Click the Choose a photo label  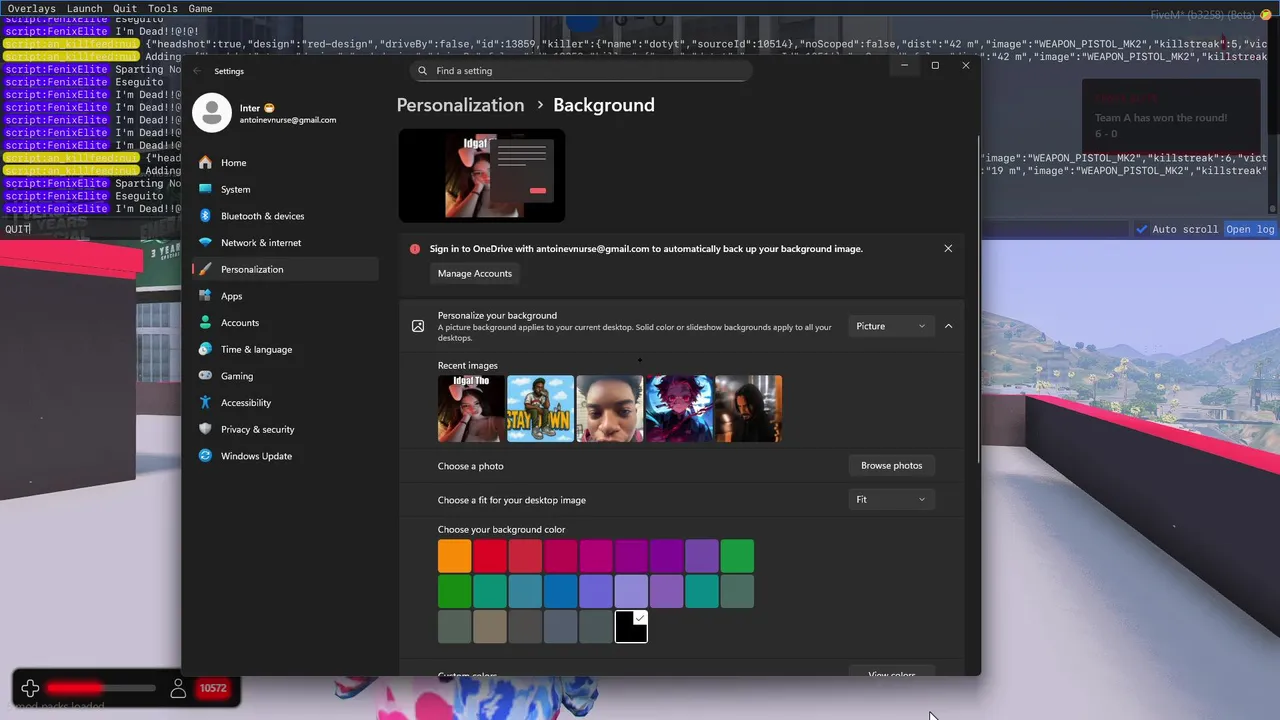point(471,466)
